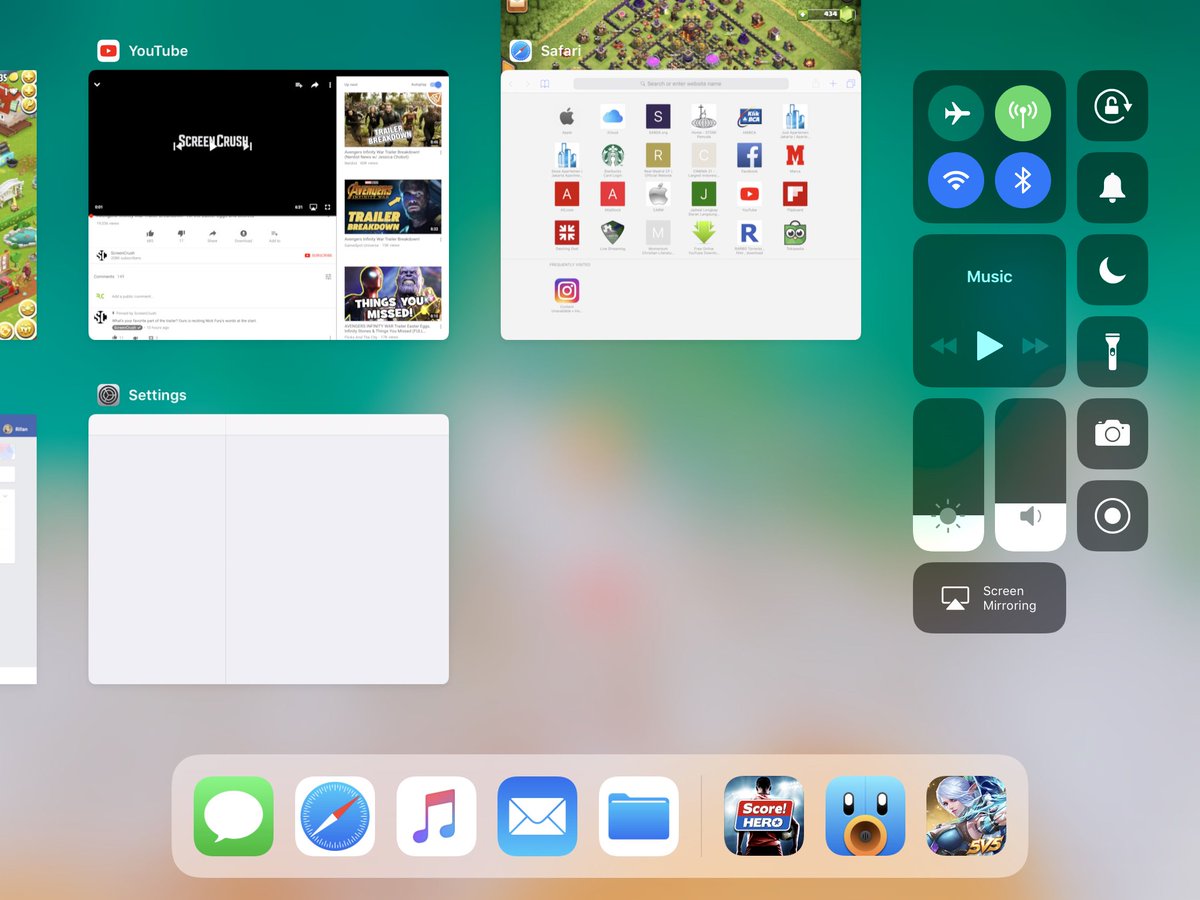Open Screen Mirroring
The image size is (1200, 900).
click(989, 598)
